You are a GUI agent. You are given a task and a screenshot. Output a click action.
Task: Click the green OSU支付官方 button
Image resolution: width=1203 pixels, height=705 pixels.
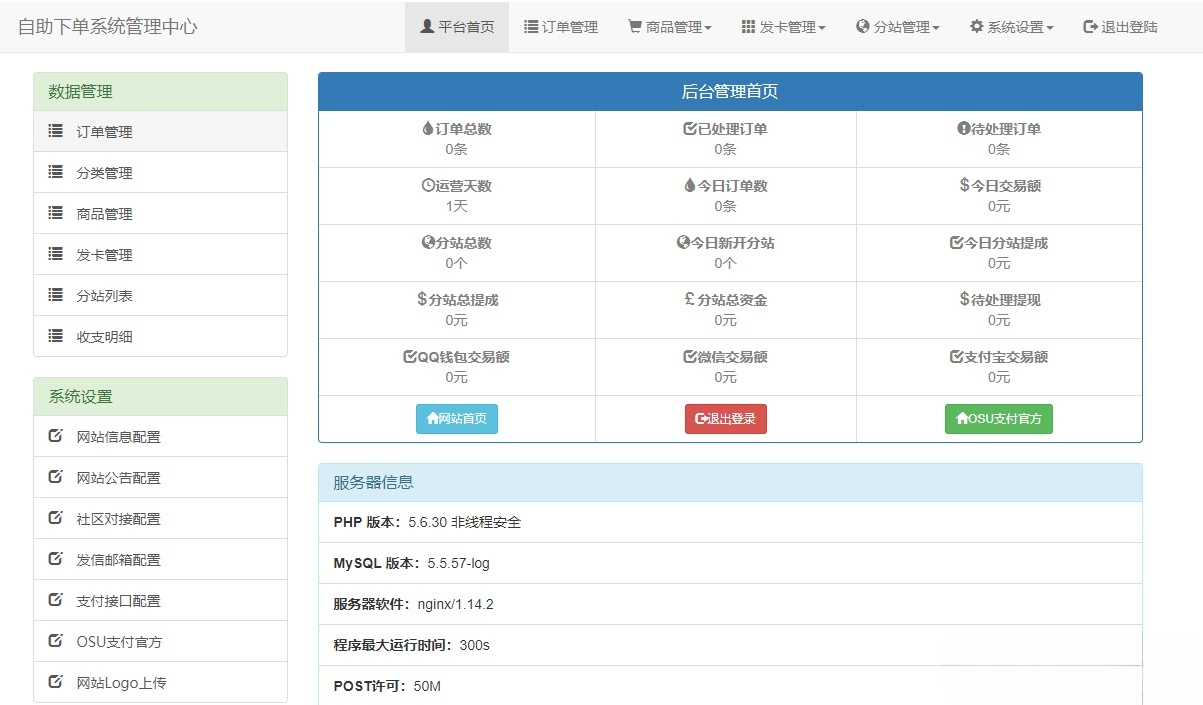(998, 419)
